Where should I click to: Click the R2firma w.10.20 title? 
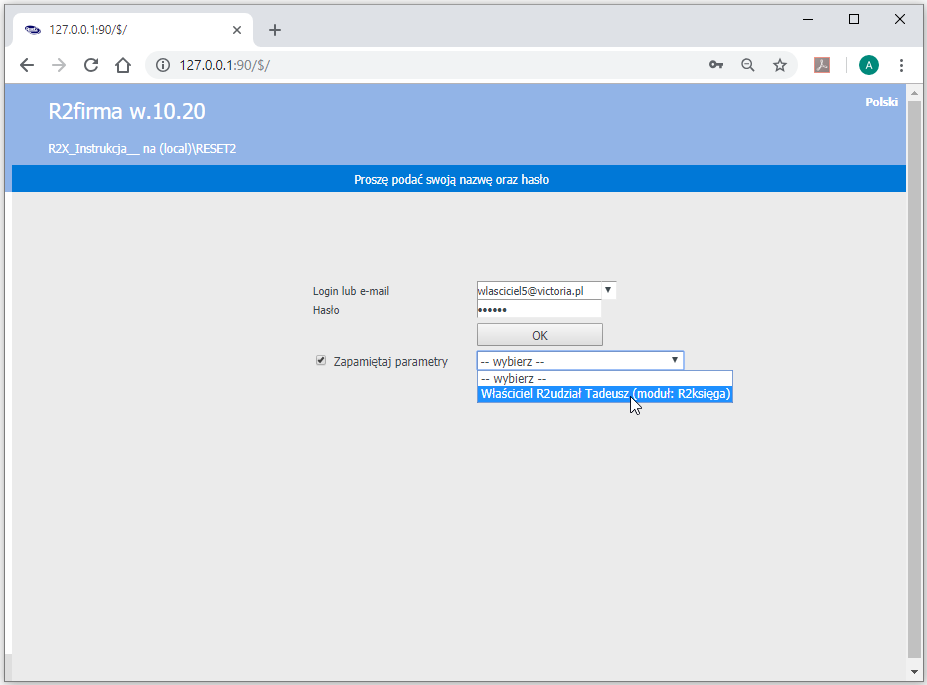click(127, 111)
